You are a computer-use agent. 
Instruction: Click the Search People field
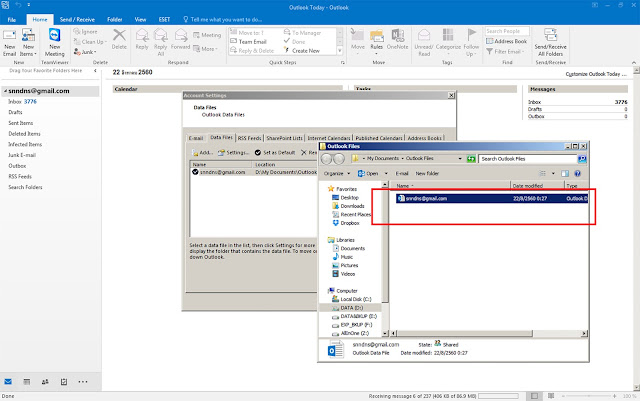[507, 31]
